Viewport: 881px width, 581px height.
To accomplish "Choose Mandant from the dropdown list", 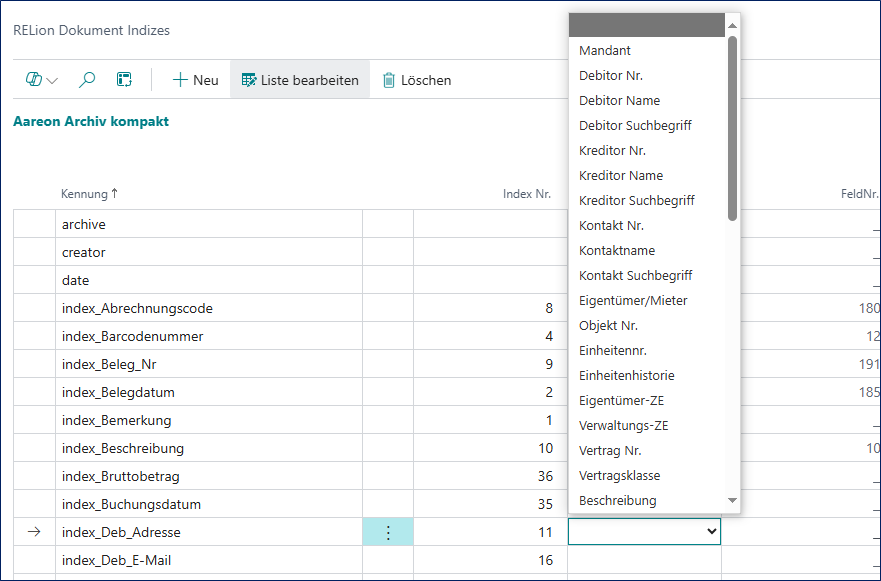I will point(605,50).
